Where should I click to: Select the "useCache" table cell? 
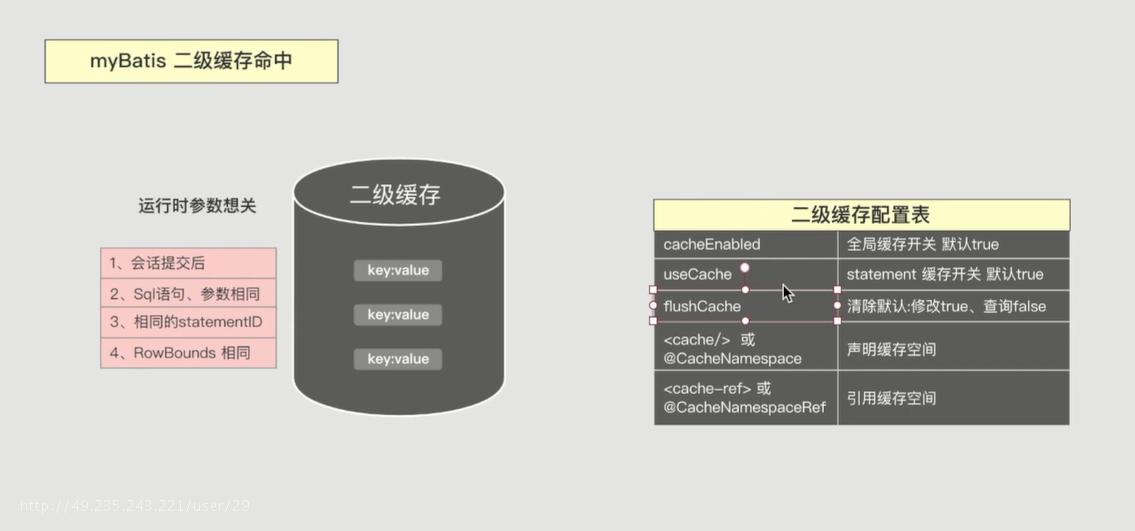(746, 274)
